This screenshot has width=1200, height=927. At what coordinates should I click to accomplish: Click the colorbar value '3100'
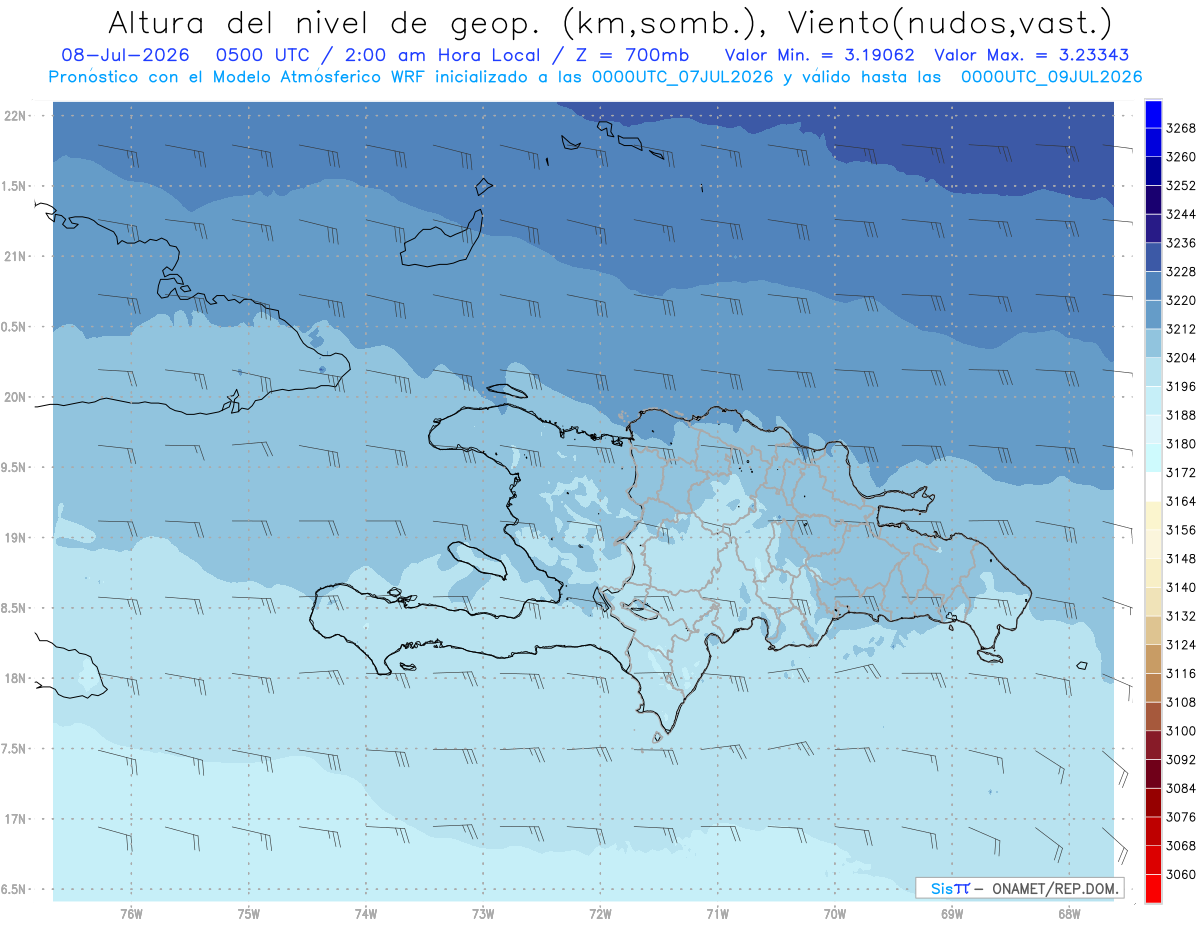(x=1180, y=731)
